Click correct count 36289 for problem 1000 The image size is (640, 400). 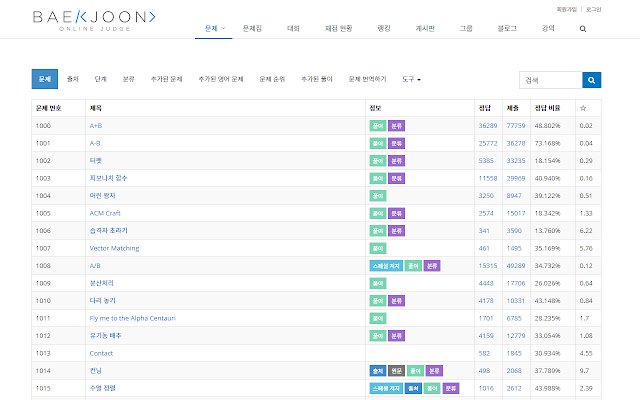point(488,126)
